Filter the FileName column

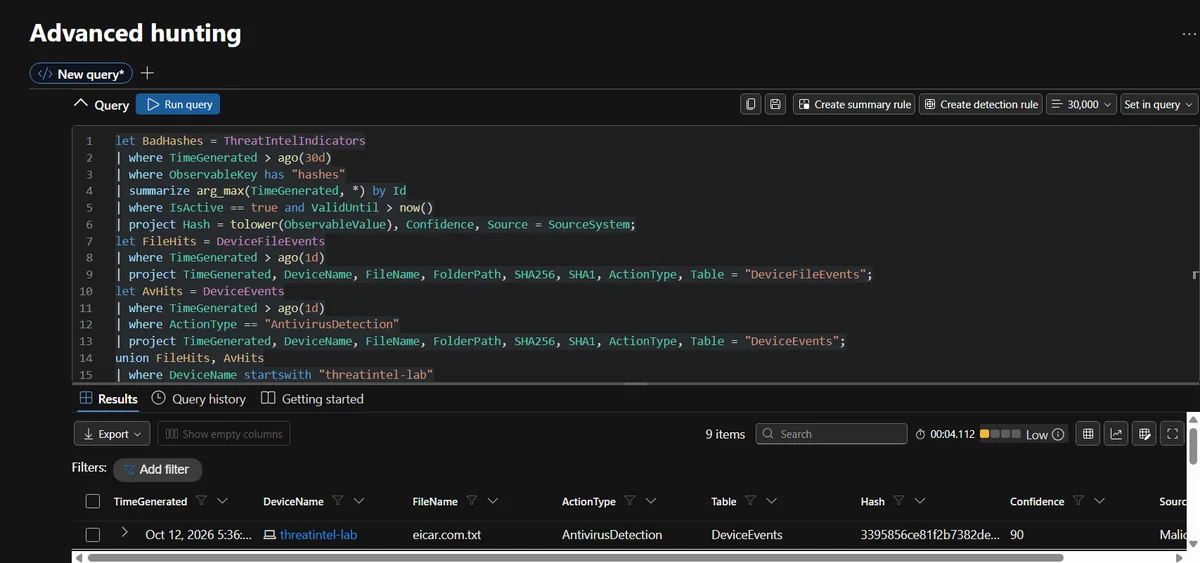[472, 501]
